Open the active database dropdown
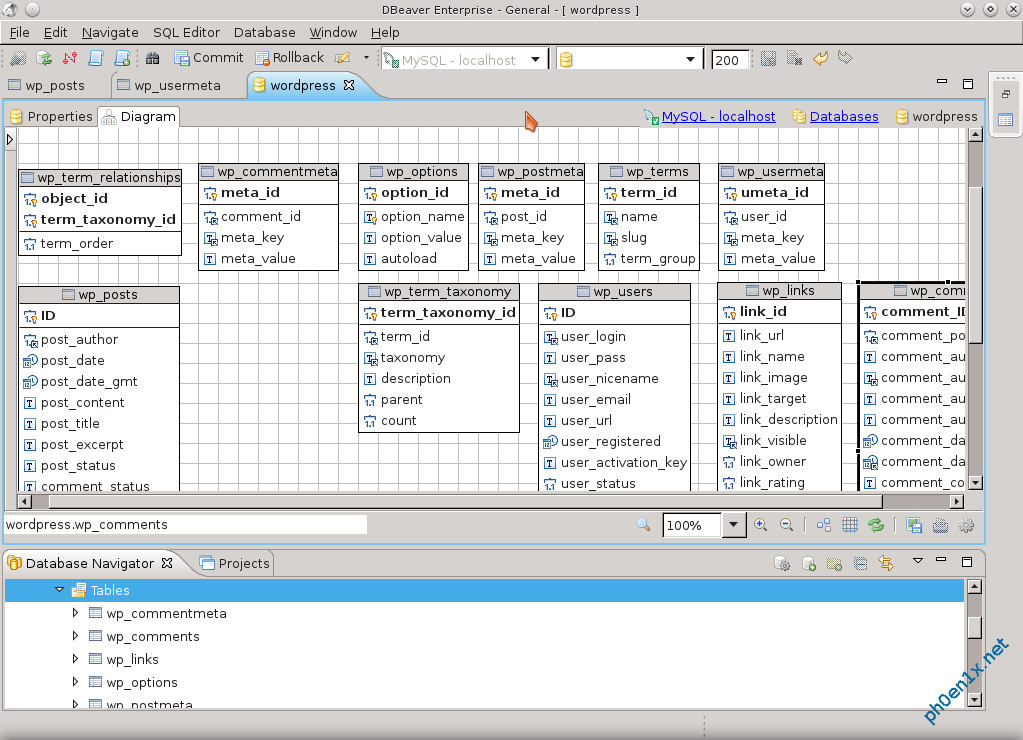This screenshot has width=1023, height=740. point(690,59)
